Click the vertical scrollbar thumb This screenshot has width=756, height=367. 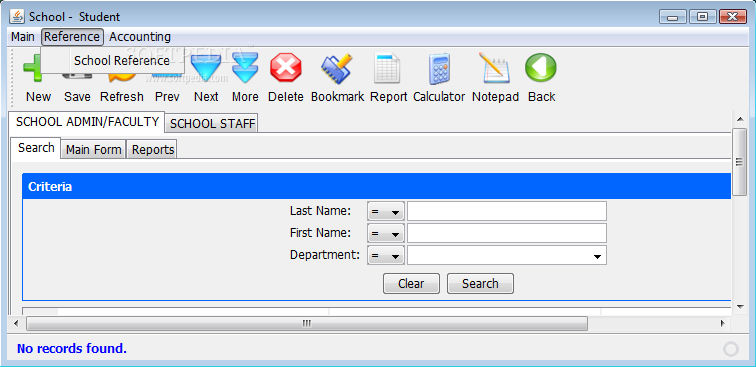coord(739,162)
